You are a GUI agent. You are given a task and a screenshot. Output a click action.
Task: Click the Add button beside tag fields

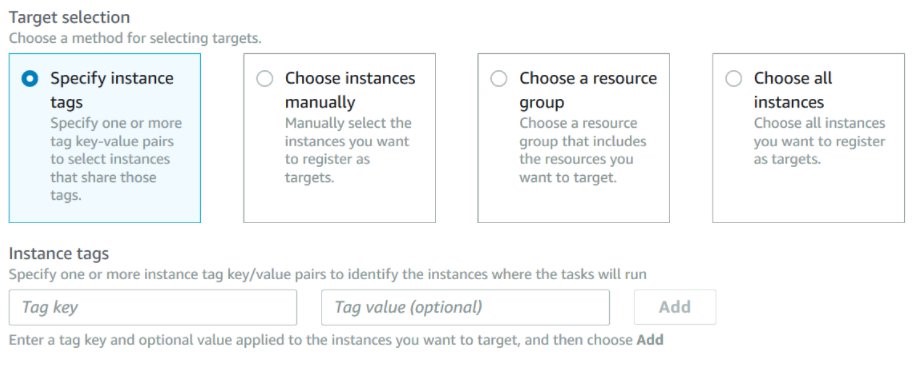tap(675, 307)
